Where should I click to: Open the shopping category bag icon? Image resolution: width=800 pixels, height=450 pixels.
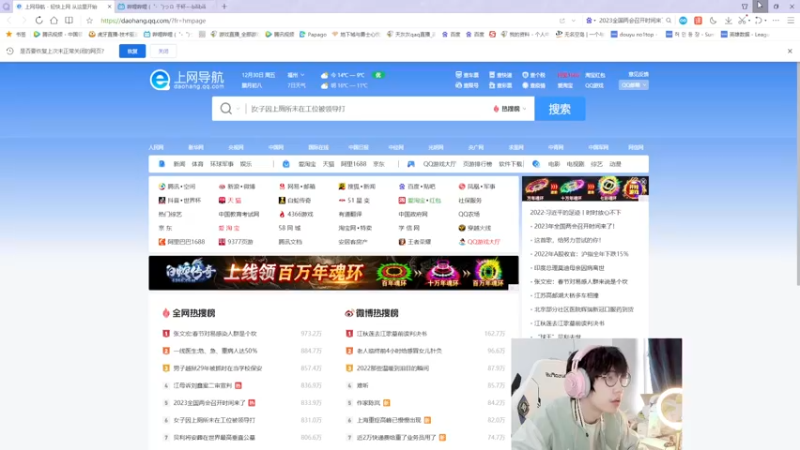tap(286, 164)
